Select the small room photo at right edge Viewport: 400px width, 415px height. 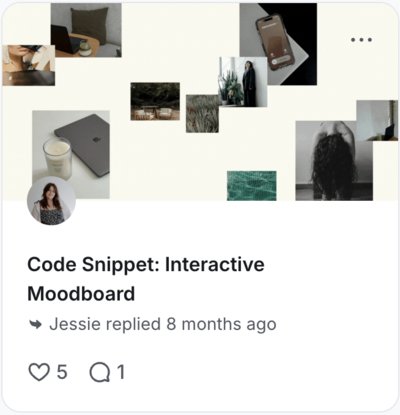(x=377, y=120)
